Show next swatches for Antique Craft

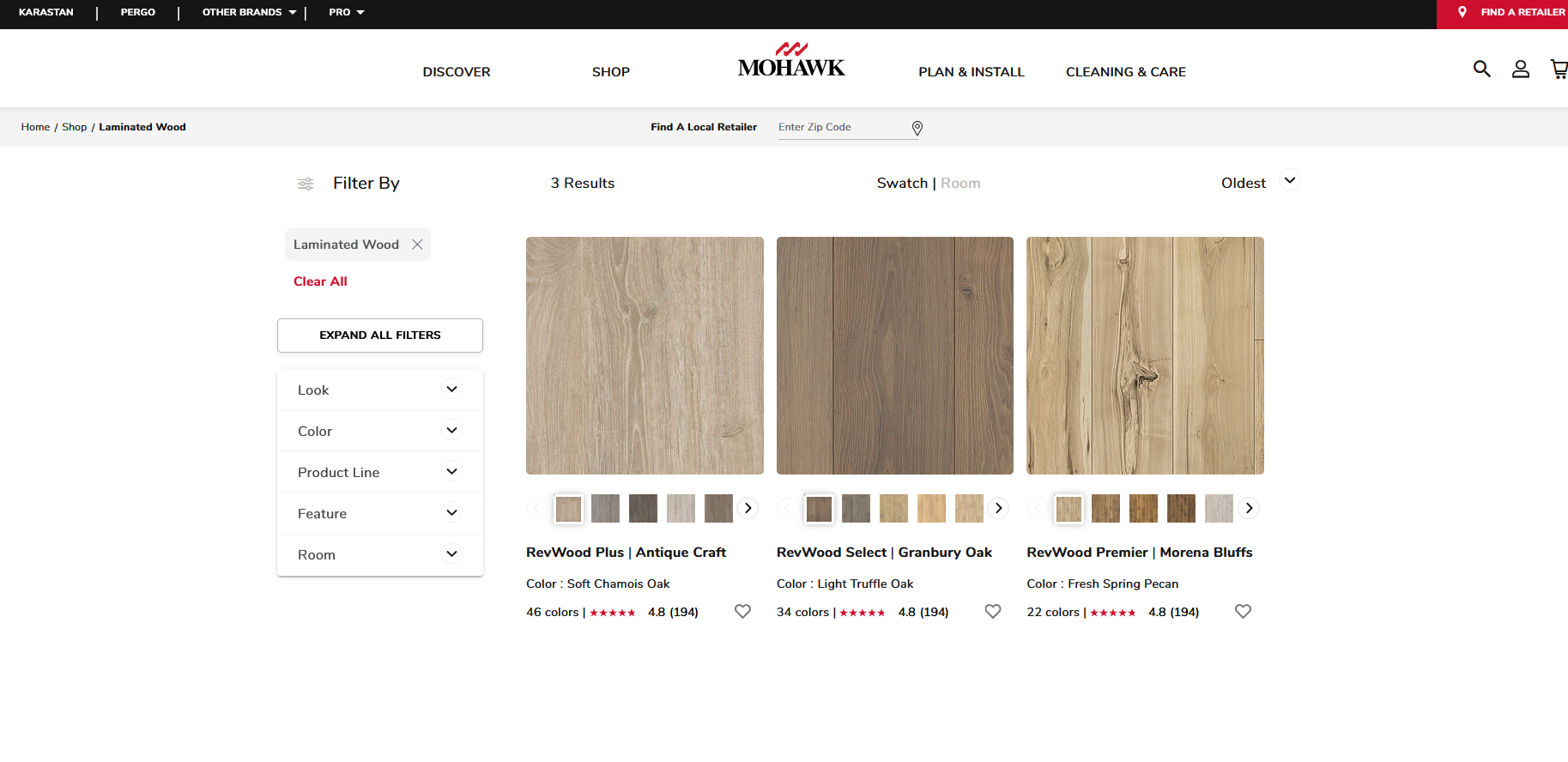point(748,508)
